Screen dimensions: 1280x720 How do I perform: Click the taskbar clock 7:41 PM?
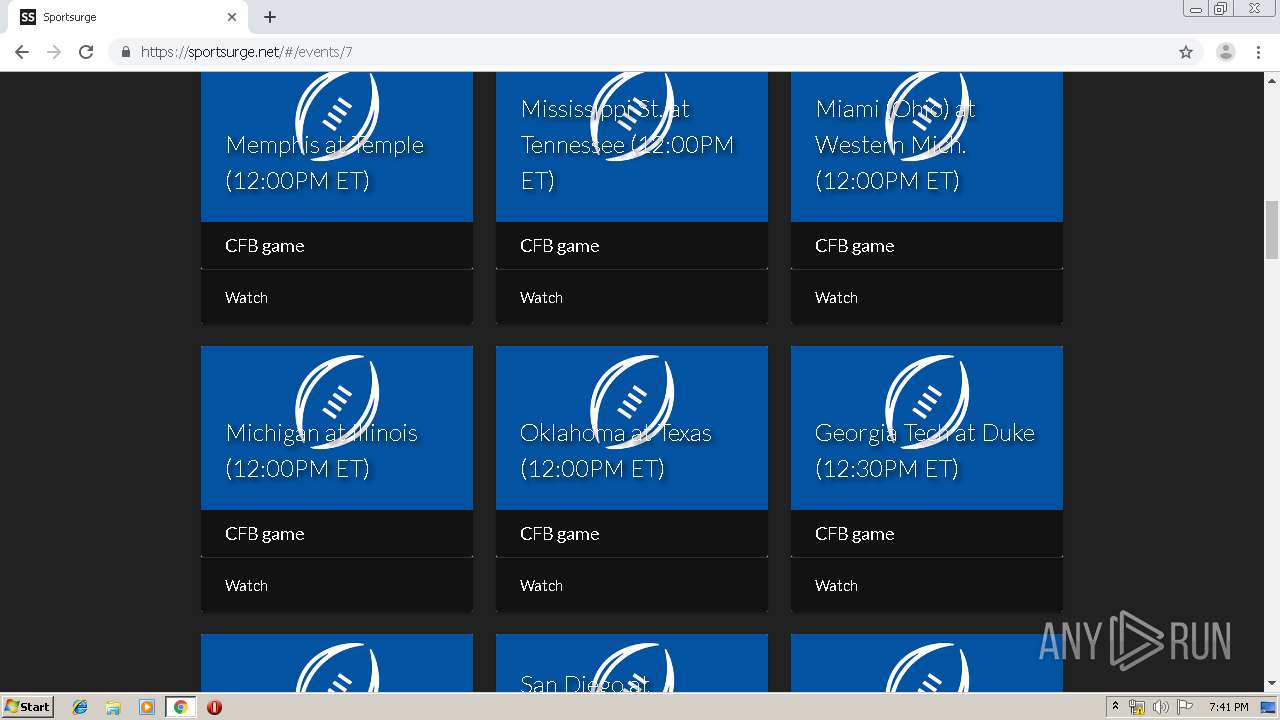pos(1228,707)
